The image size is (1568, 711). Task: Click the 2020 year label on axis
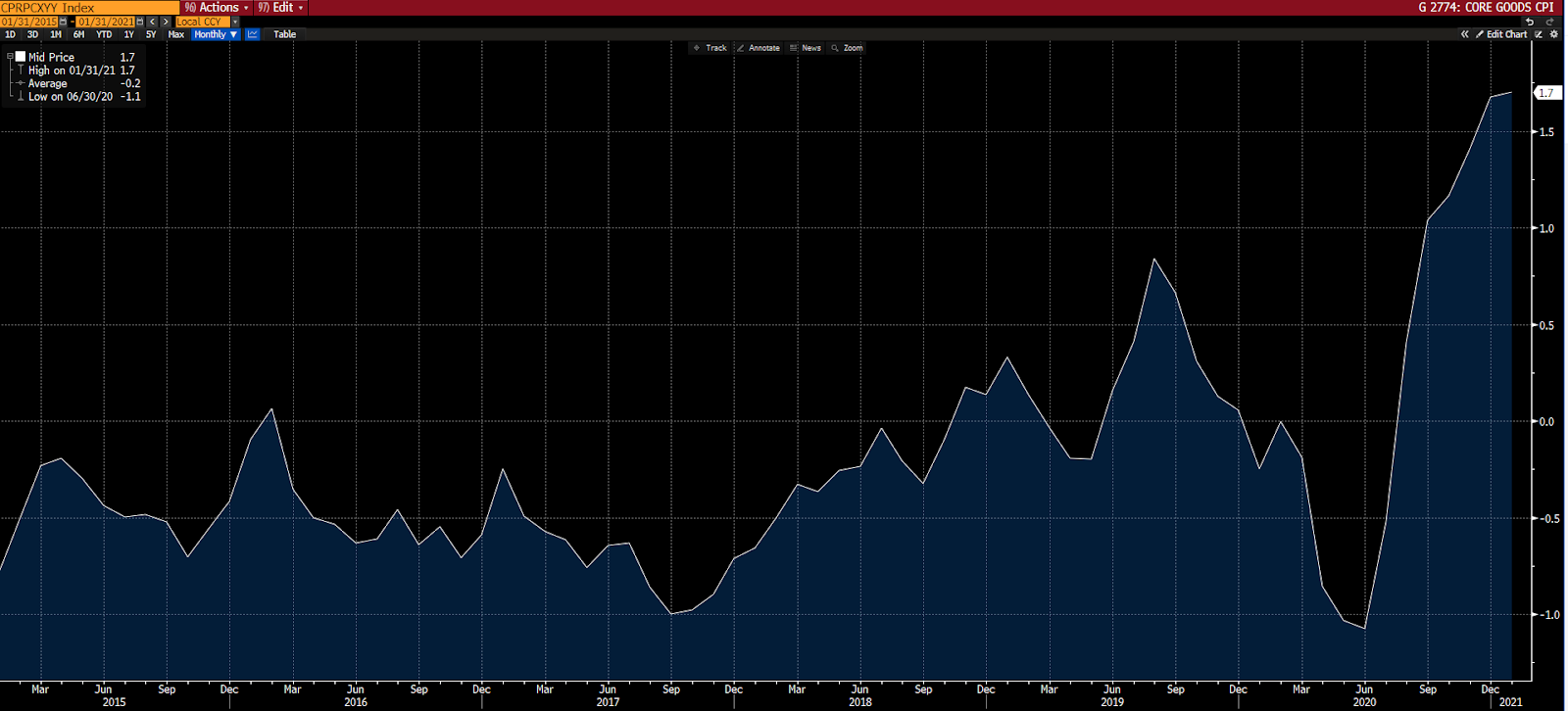1364,702
